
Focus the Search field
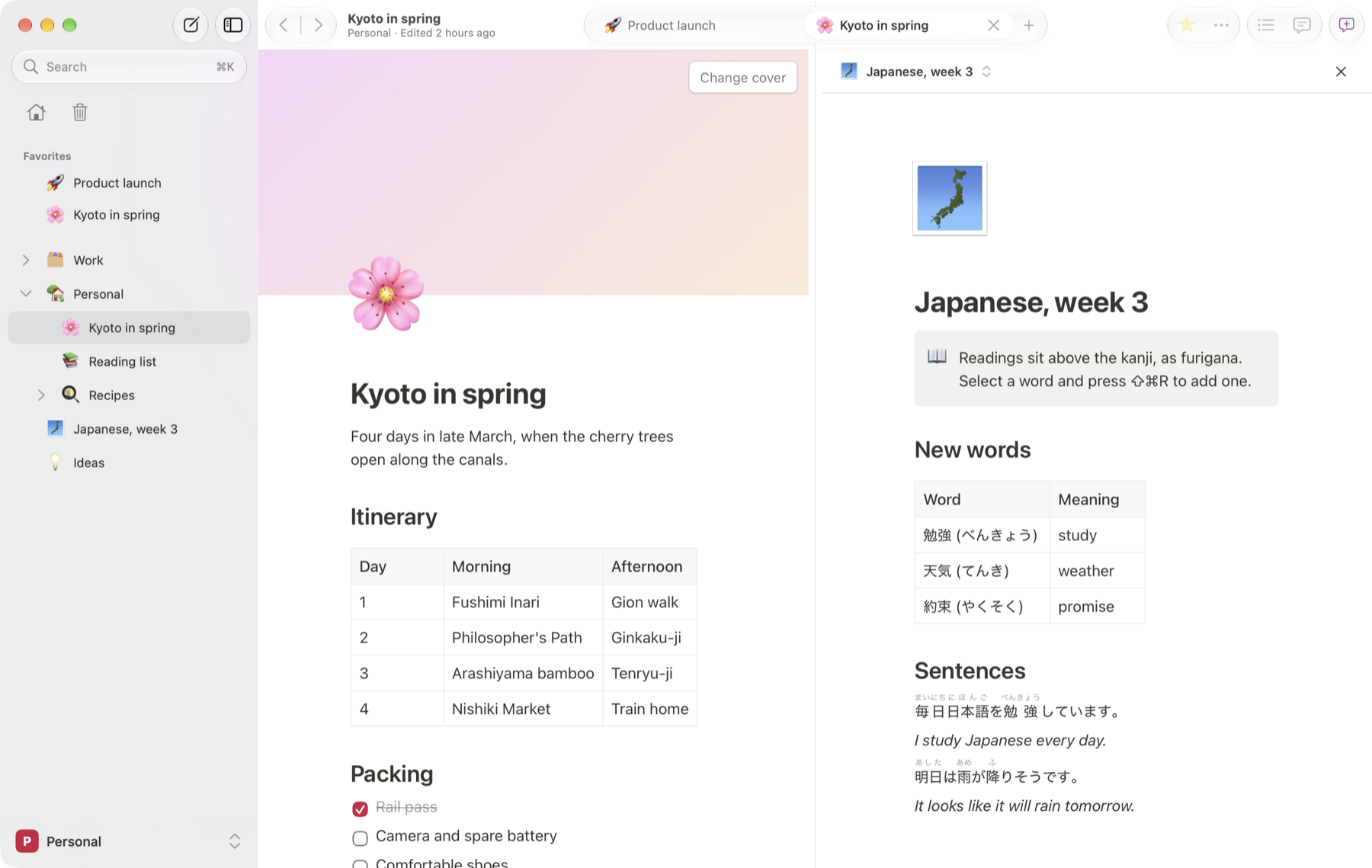click(129, 67)
